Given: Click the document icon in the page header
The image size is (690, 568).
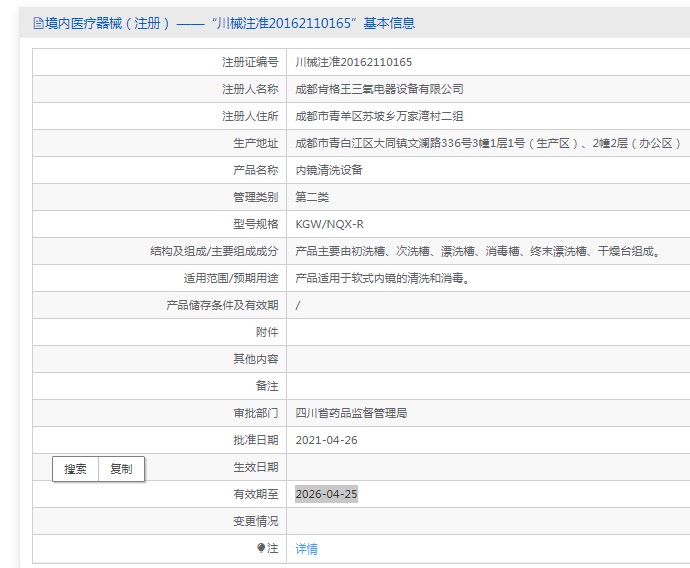Looking at the screenshot, I should 39,23.
